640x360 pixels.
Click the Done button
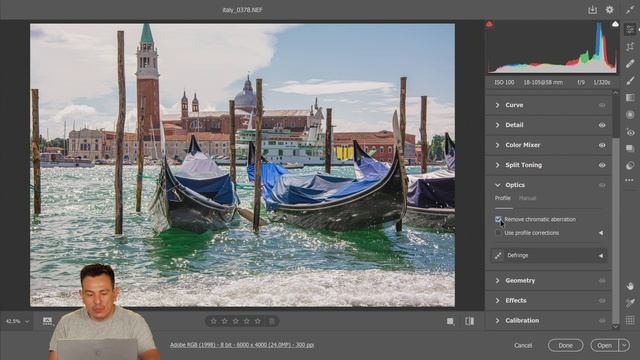click(x=565, y=345)
